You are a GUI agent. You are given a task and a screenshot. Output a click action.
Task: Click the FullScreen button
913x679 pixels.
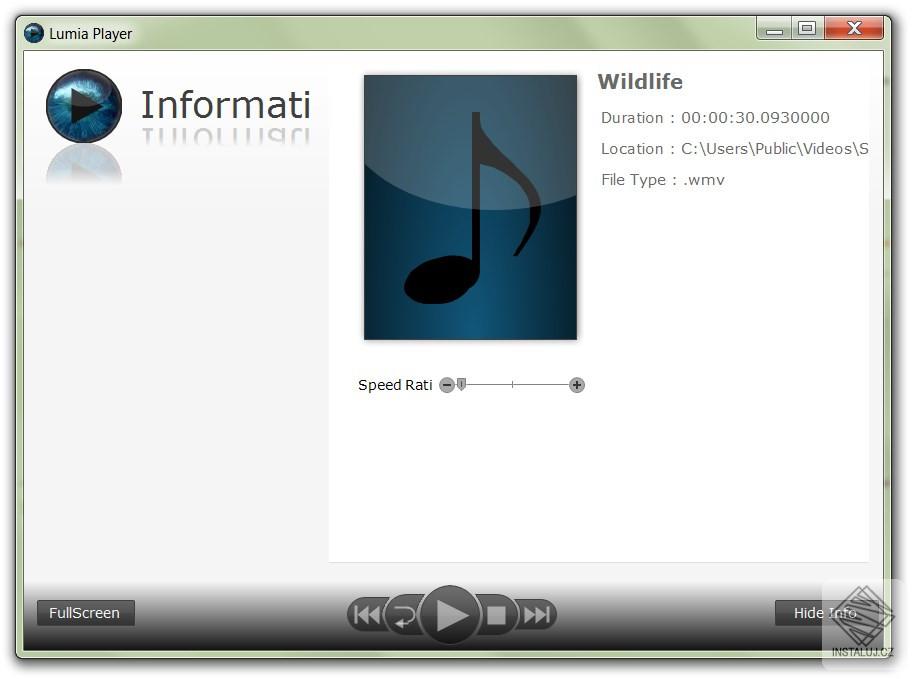pyautogui.click(x=86, y=613)
